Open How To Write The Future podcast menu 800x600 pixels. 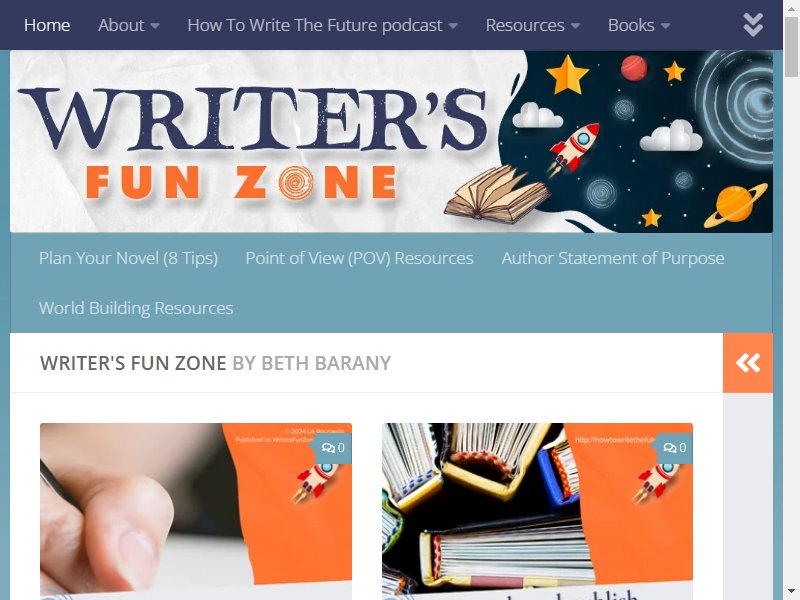click(x=322, y=25)
